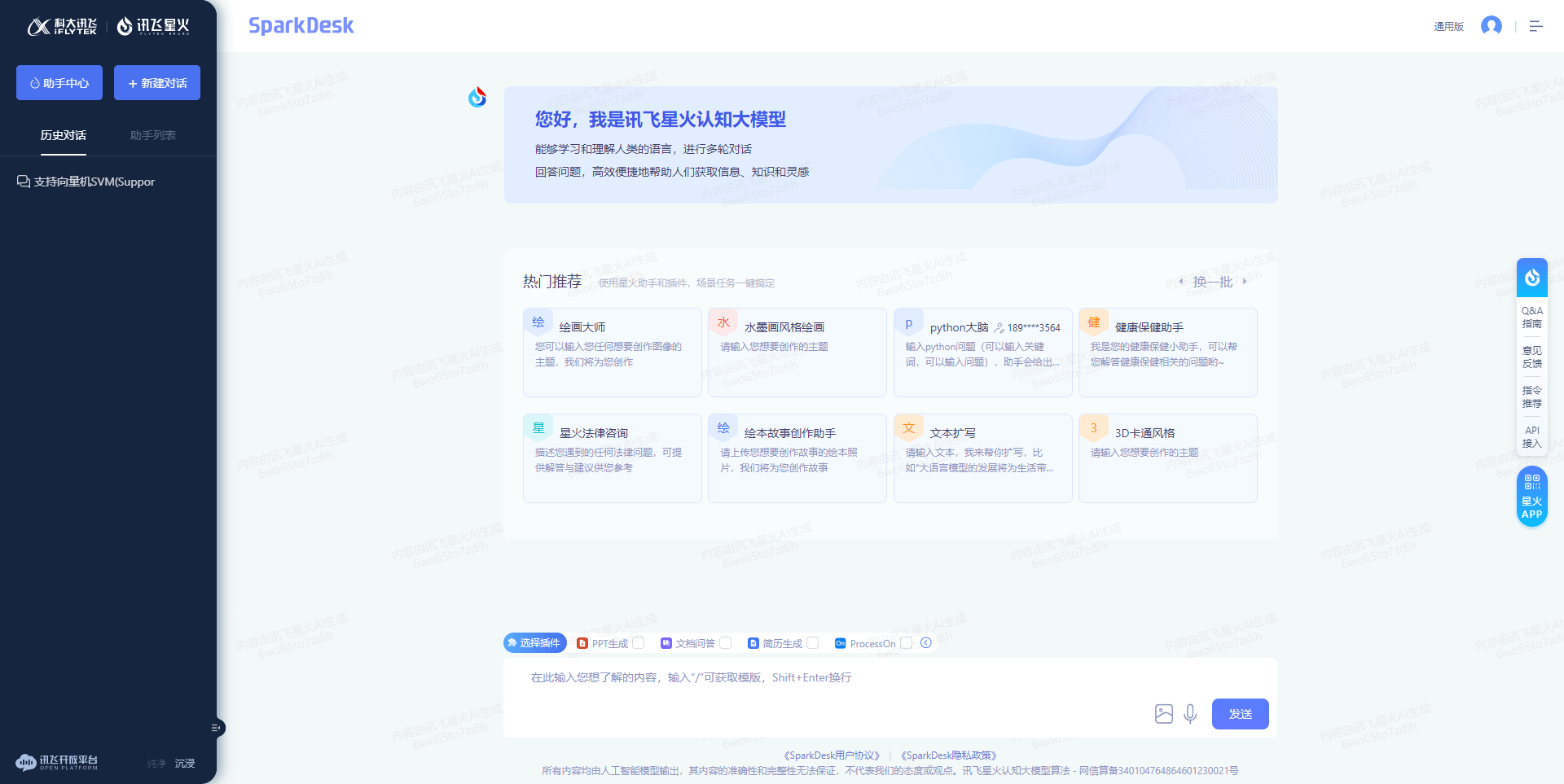Enable the 文档问答 plugin checkbox

click(x=725, y=643)
